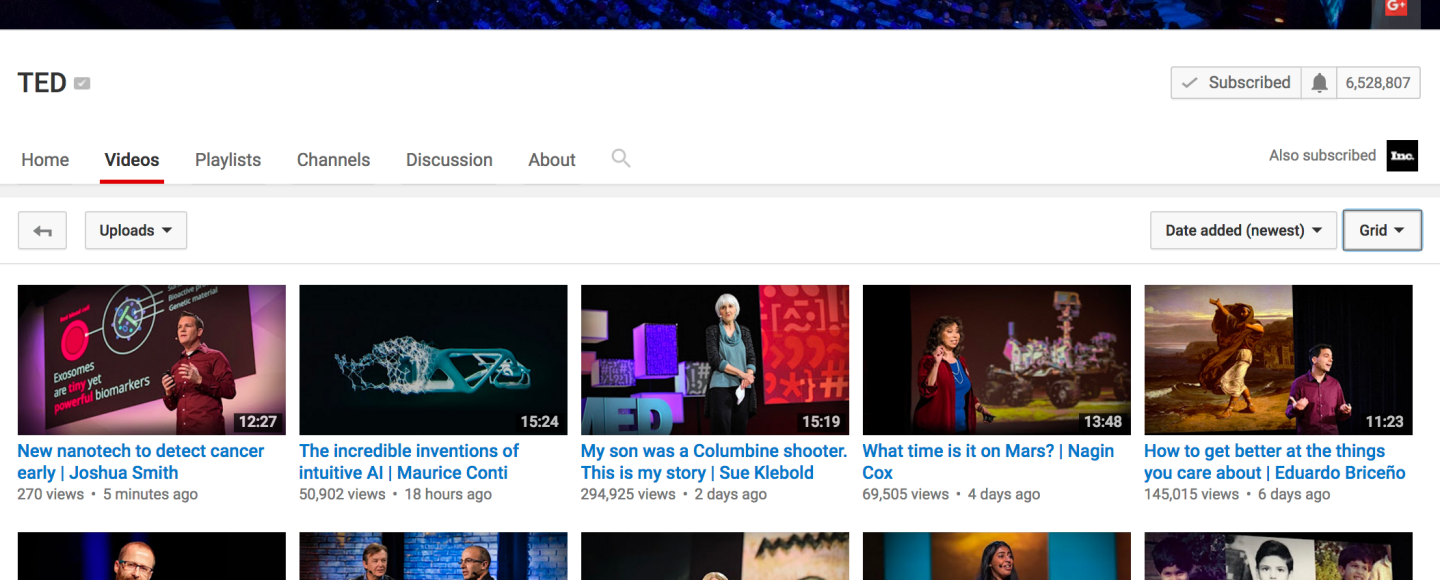Select the Videos tab
The height and width of the screenshot is (580, 1440).
tap(132, 160)
